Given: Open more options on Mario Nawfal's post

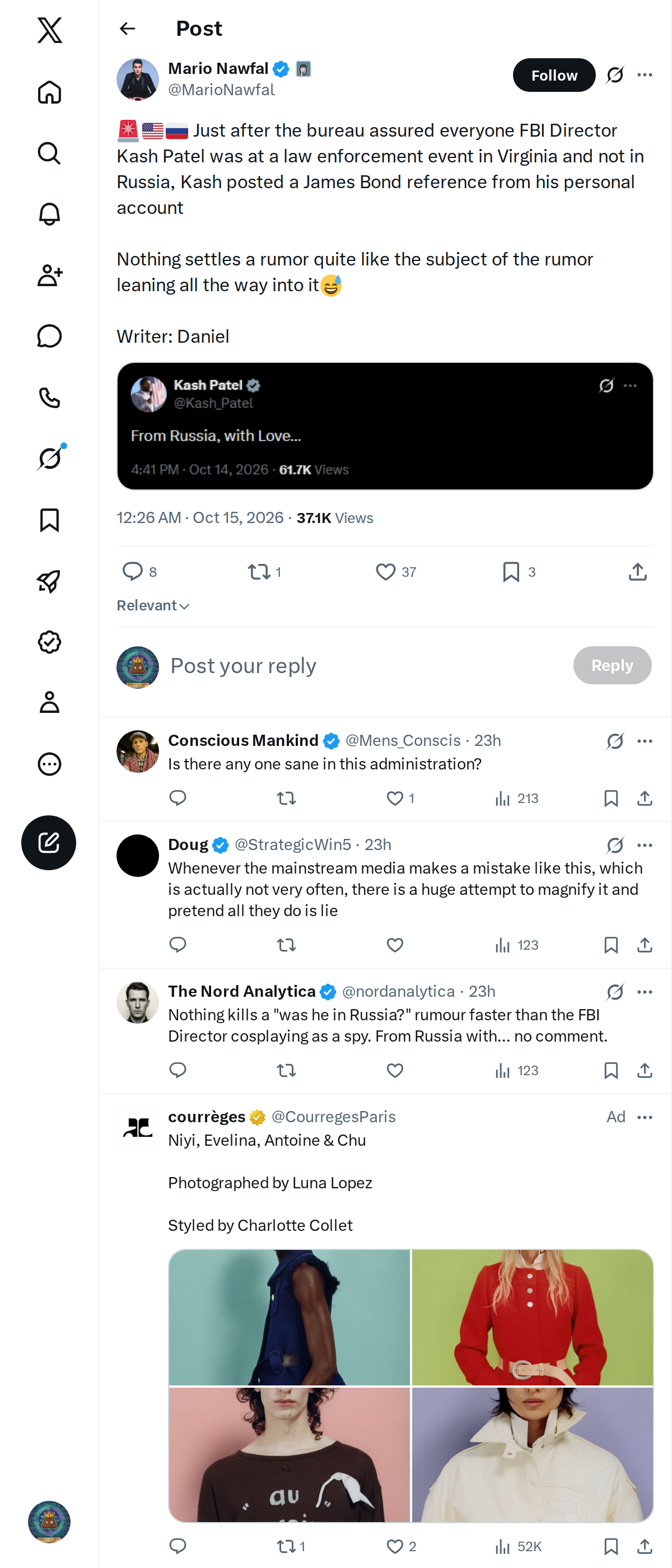Looking at the screenshot, I should [x=645, y=75].
